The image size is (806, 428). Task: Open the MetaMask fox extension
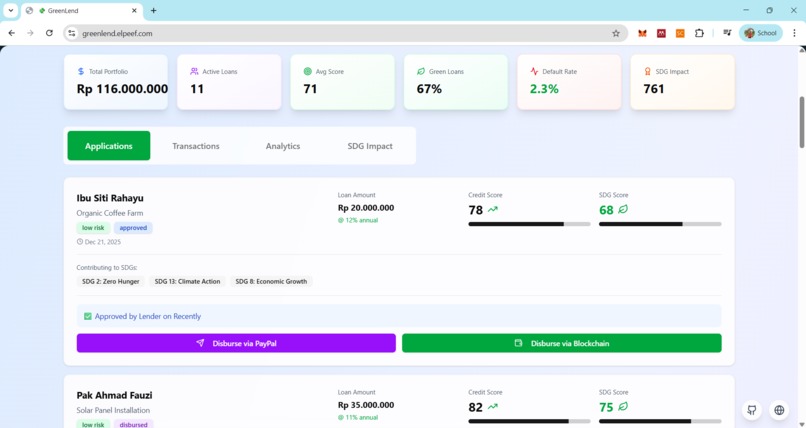[643, 33]
